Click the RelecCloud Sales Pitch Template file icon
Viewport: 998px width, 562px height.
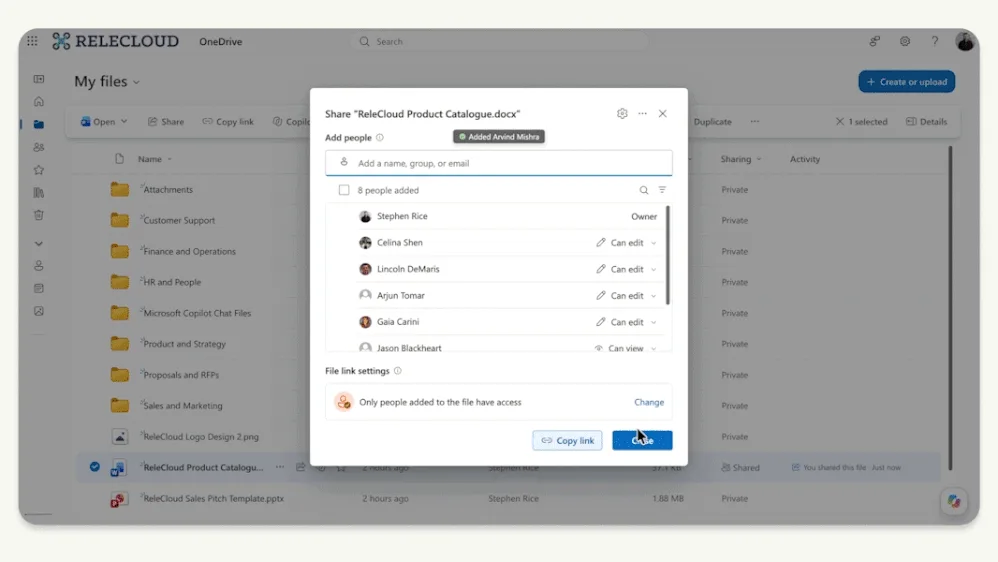click(118, 499)
